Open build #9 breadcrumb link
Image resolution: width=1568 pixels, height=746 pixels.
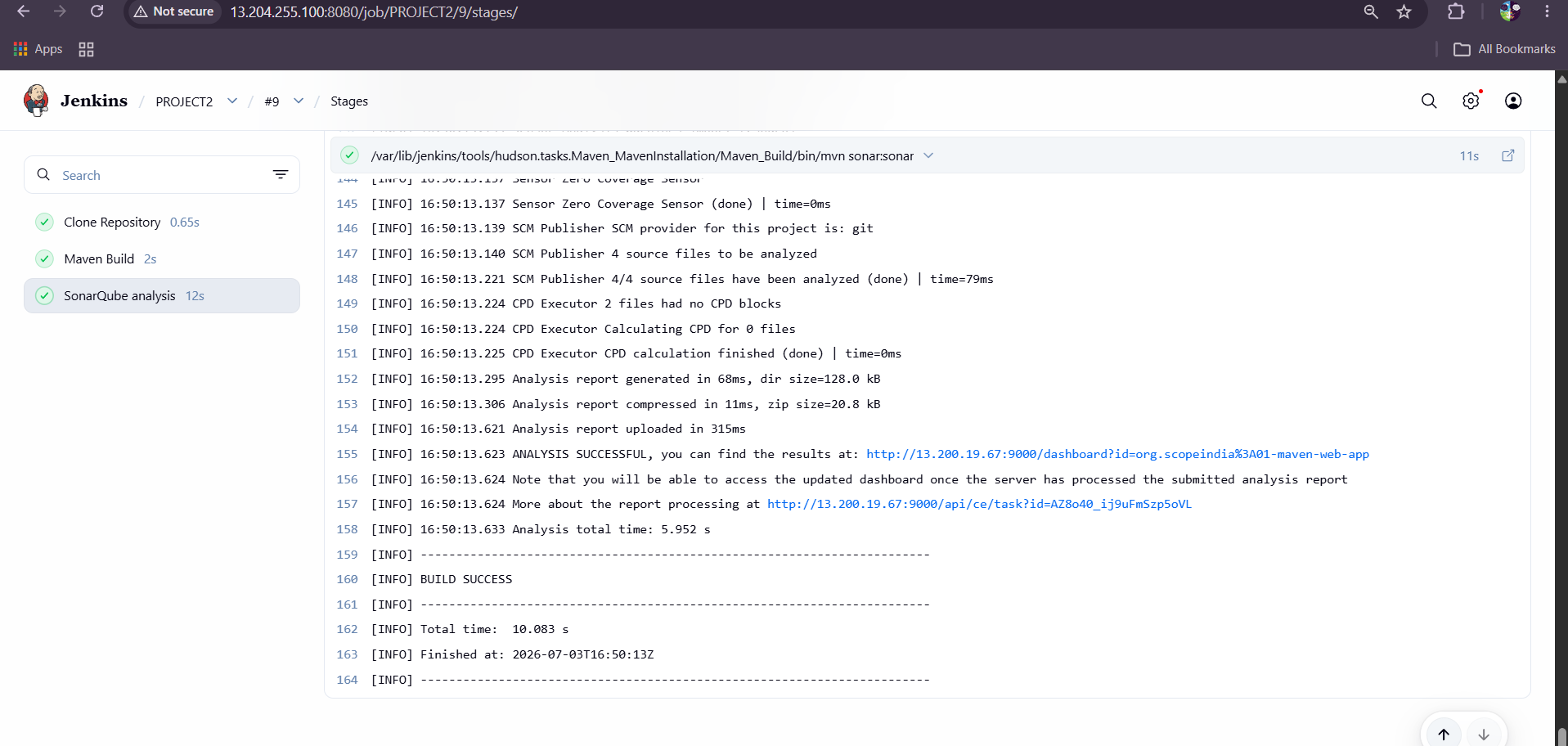point(272,101)
